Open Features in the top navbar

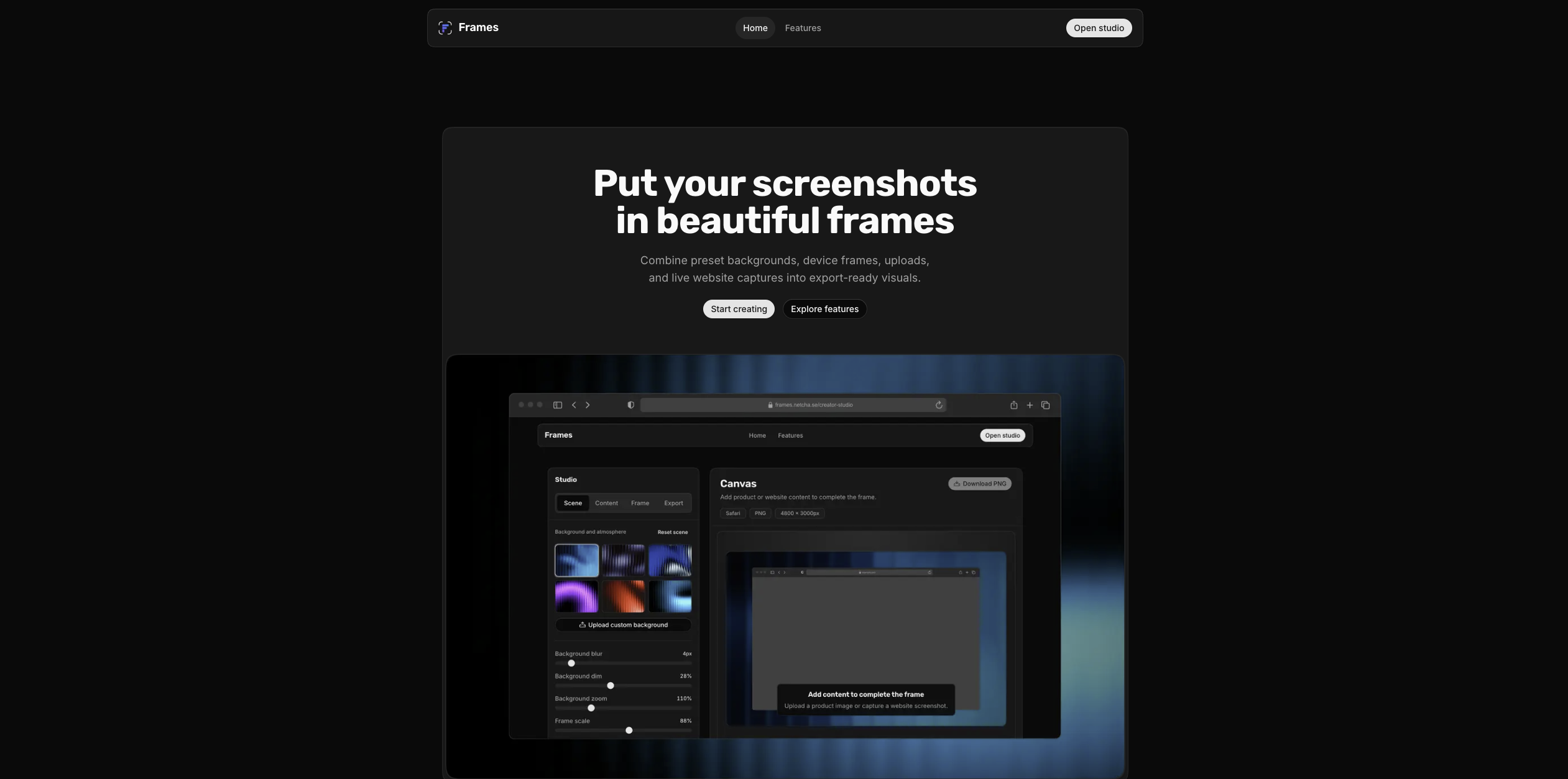pos(803,28)
